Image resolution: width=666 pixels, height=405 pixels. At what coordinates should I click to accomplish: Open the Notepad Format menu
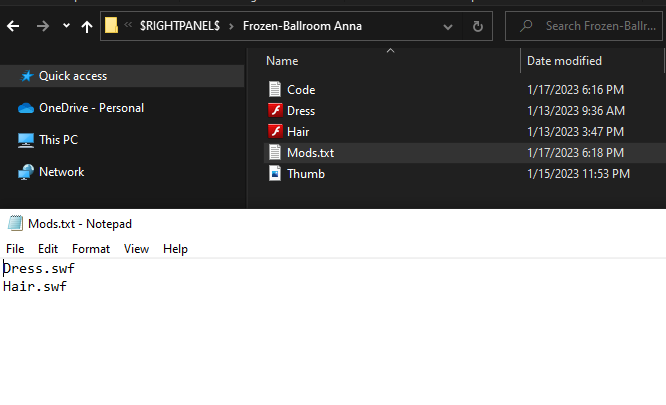90,249
